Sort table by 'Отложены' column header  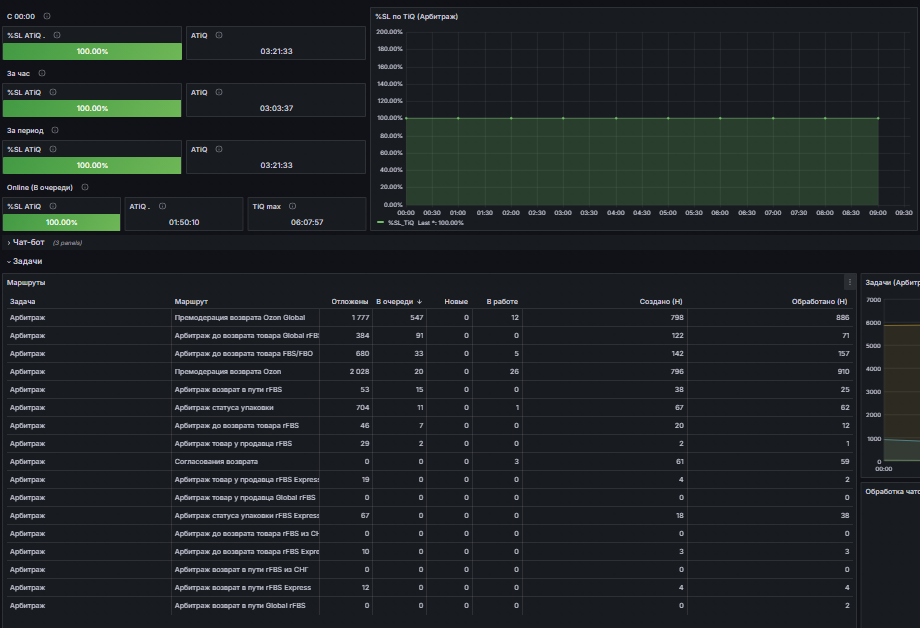pyautogui.click(x=350, y=302)
